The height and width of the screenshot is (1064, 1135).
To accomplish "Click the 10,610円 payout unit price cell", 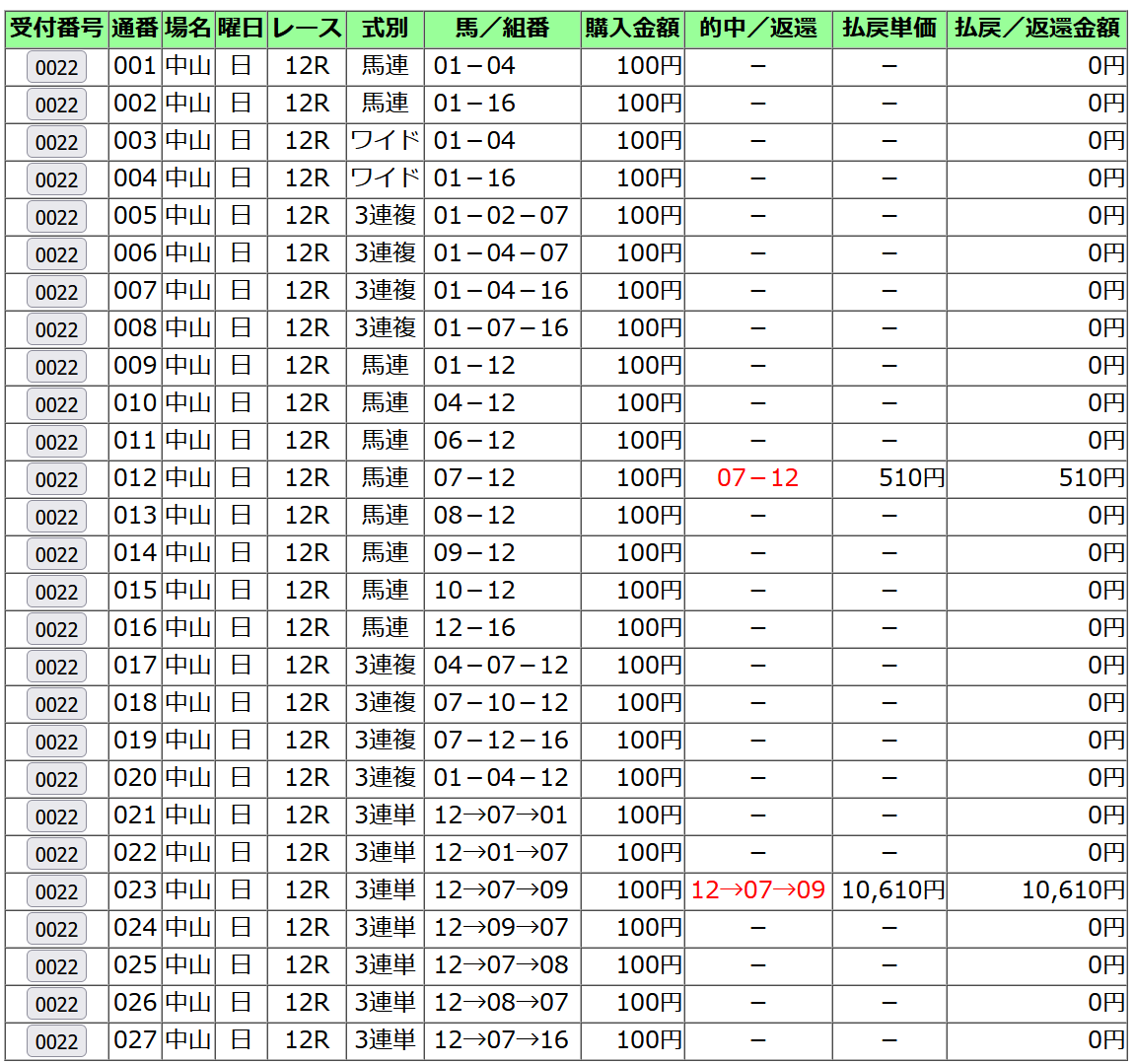I will coord(891,890).
